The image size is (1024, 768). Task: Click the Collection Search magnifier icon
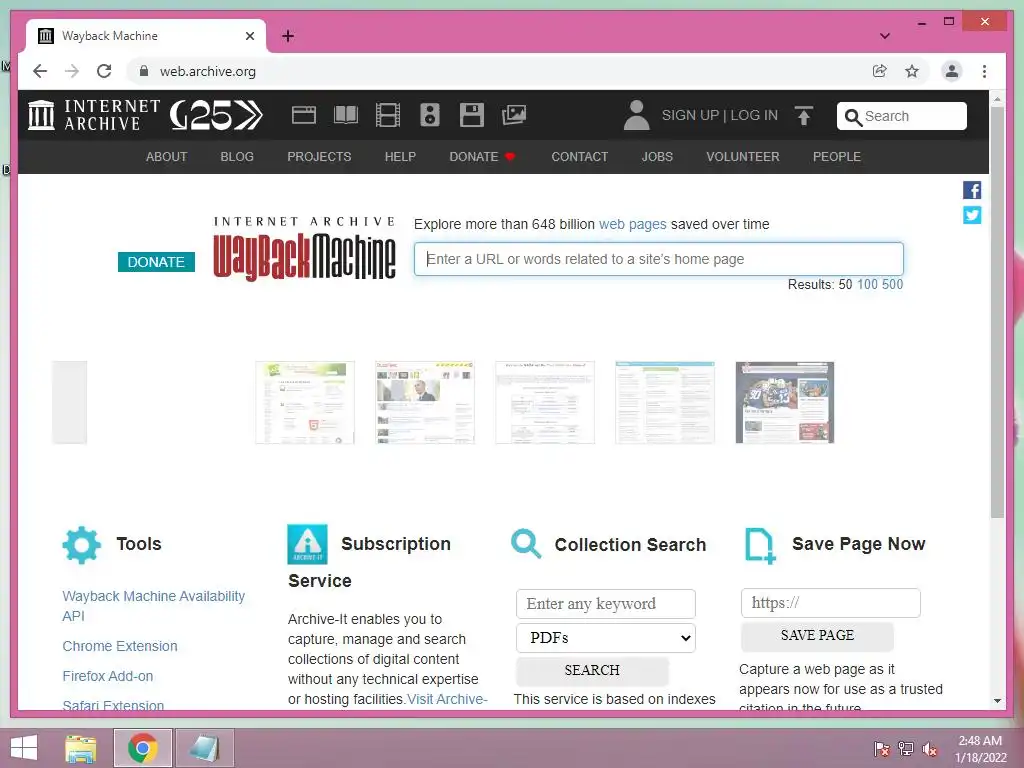click(526, 544)
